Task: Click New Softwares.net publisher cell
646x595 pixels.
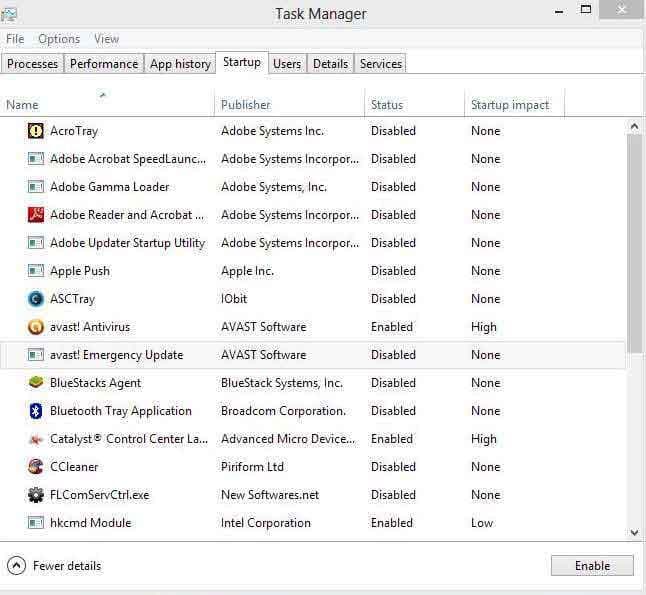Action: [x=270, y=494]
